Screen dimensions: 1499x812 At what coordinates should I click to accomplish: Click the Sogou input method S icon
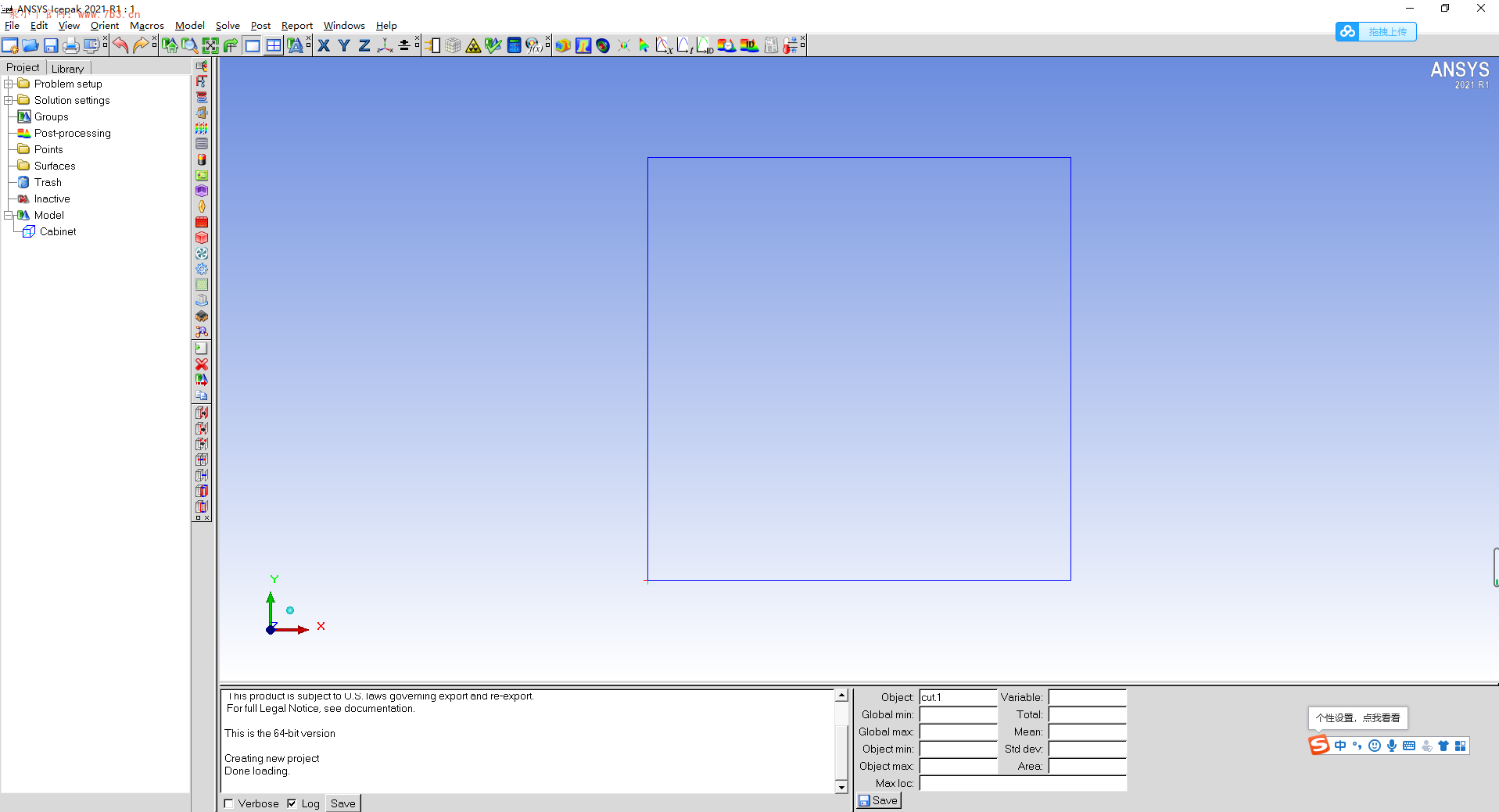click(x=1319, y=746)
